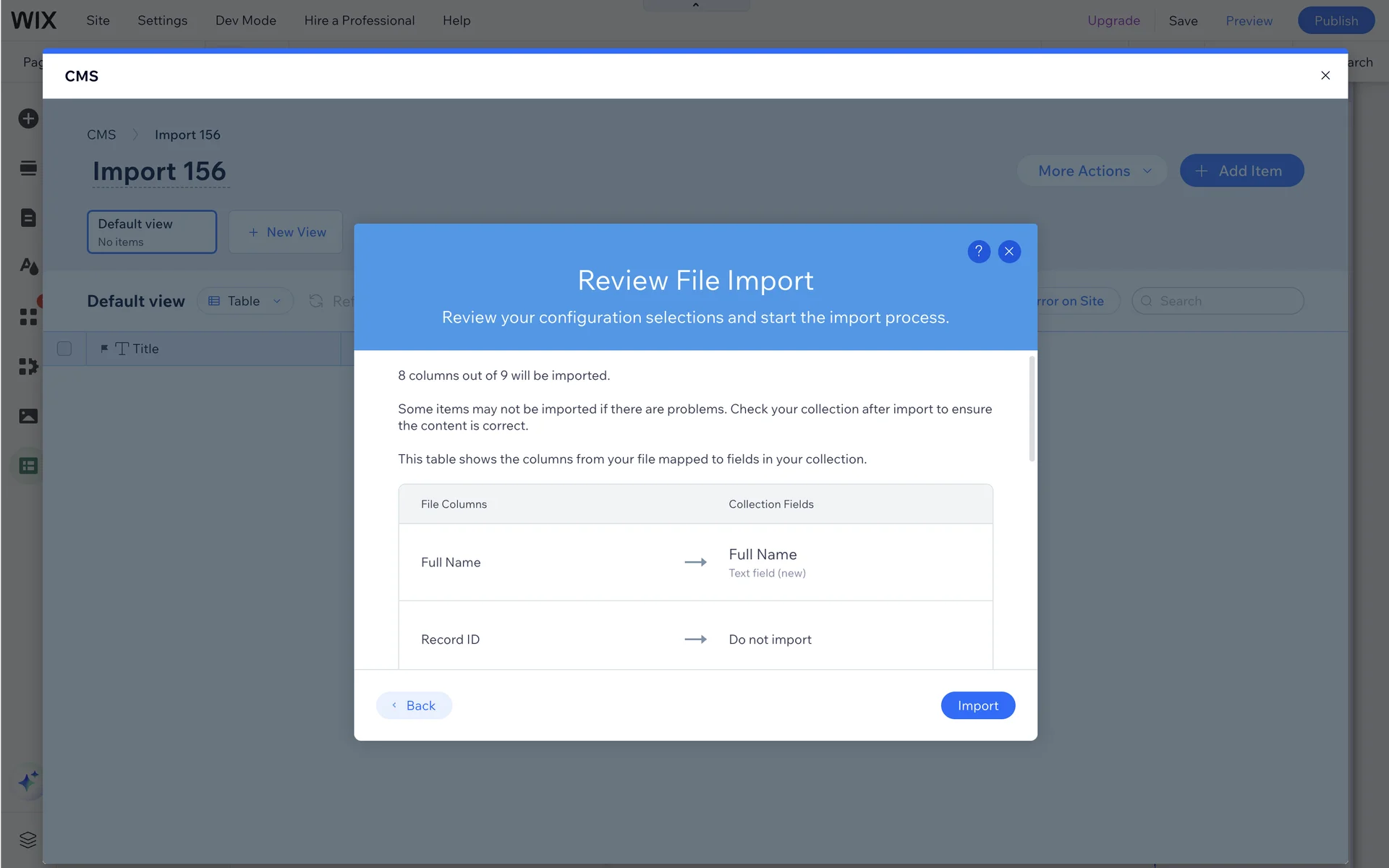Screen dimensions: 1389x868
Task: Open the CMS table icon in sidebar
Action: pos(28,466)
